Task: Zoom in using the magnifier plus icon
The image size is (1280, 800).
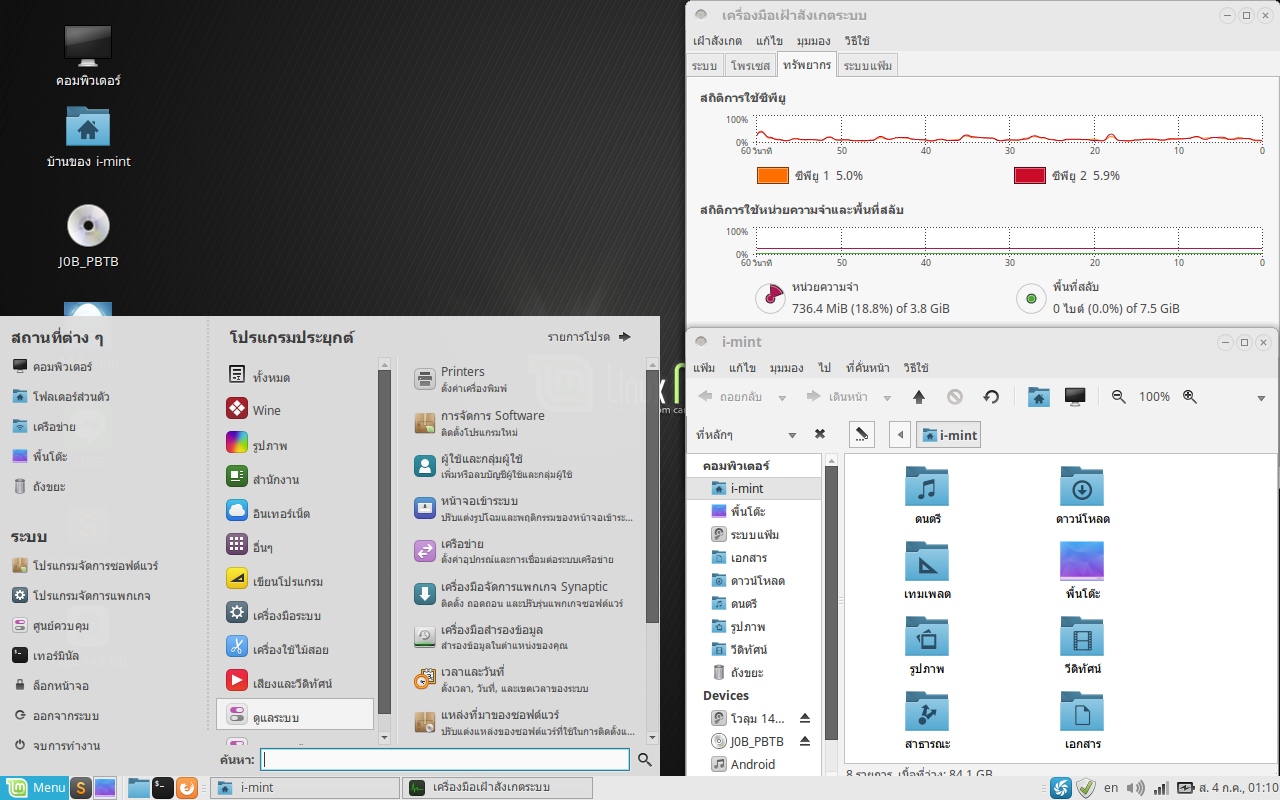Action: click(1190, 397)
